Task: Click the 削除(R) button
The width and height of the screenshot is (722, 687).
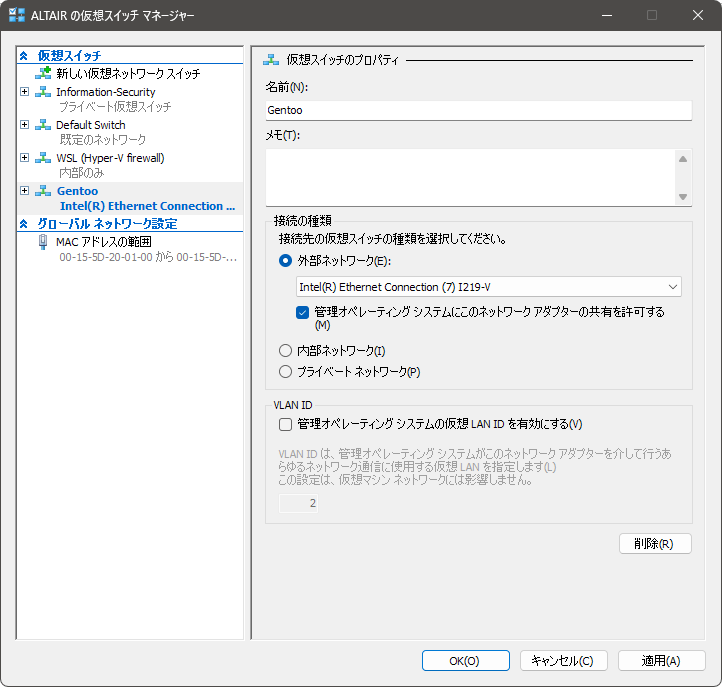Action: coord(655,544)
